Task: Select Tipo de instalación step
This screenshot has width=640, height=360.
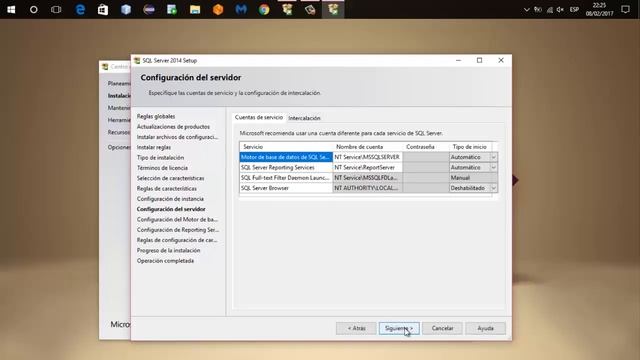Action: pyautogui.click(x=160, y=158)
